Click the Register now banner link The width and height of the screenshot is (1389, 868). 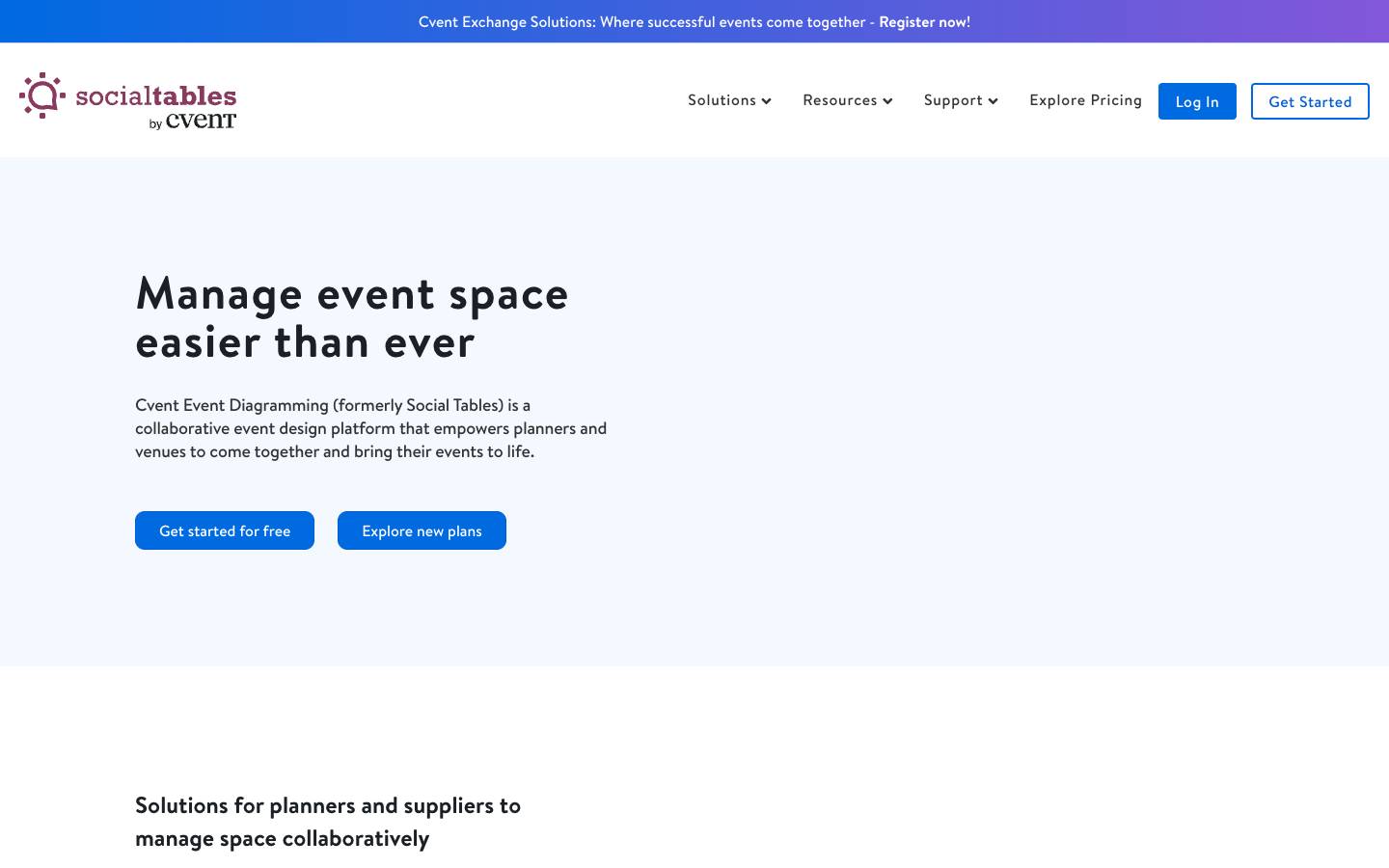pyautogui.click(x=924, y=21)
